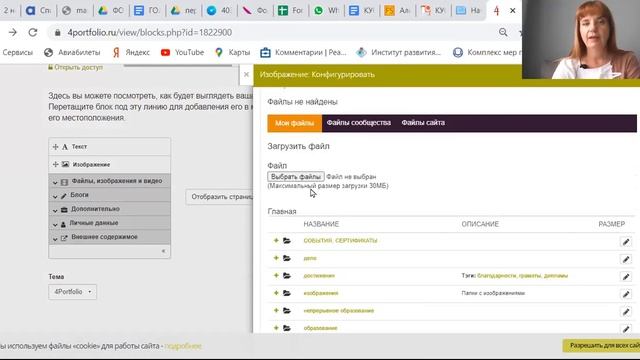Switch to Файлы сайта tab
The width and height of the screenshot is (640, 360).
point(423,123)
